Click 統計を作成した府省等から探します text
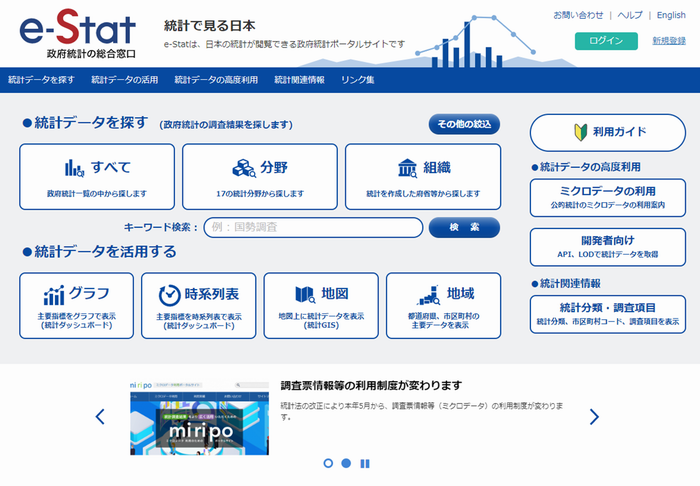 pos(423,194)
